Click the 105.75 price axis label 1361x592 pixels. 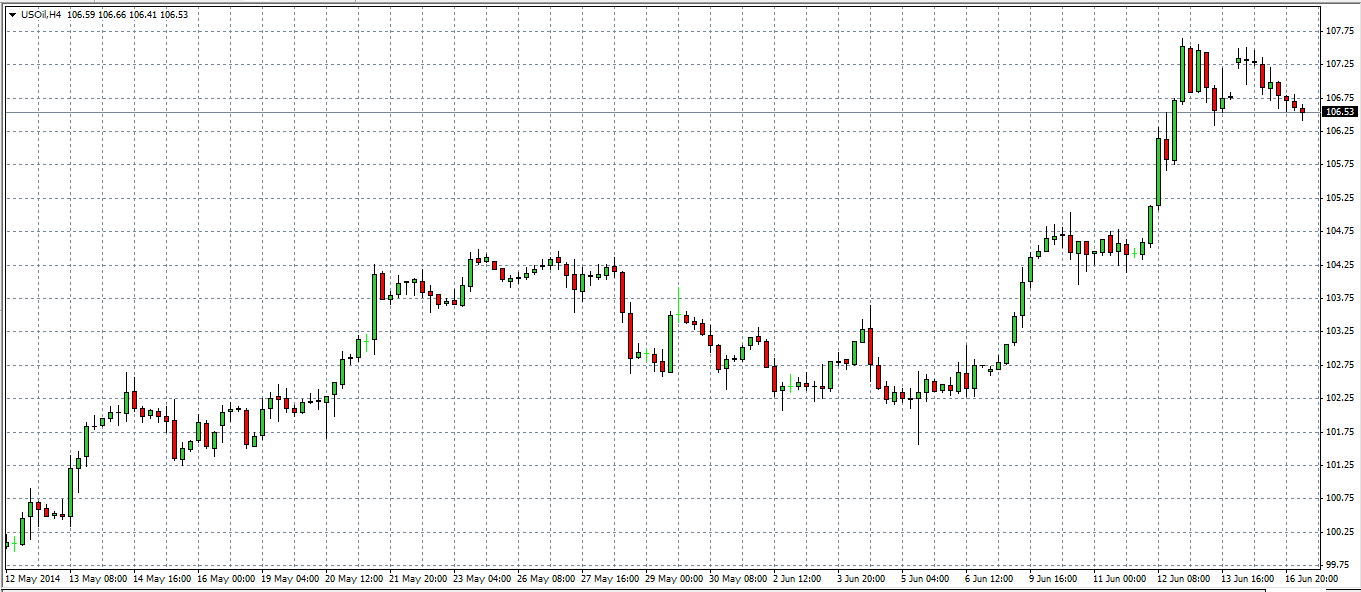pyautogui.click(x=1340, y=164)
